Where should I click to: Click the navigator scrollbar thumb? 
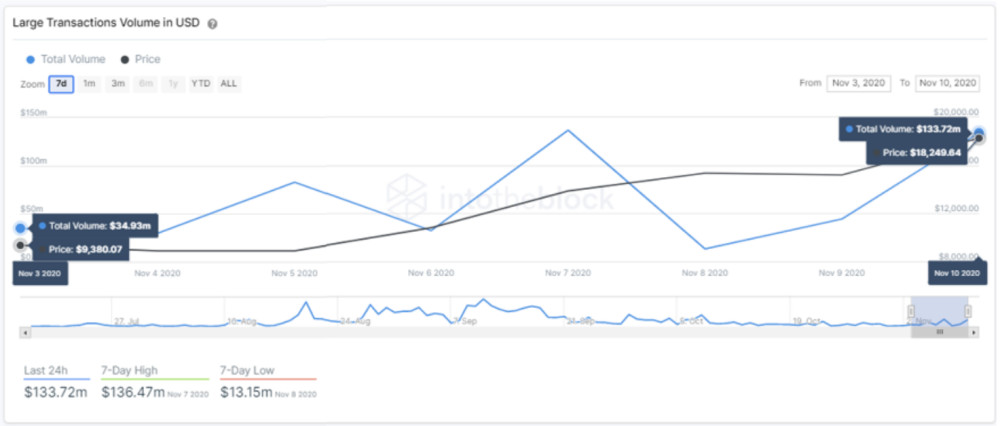click(939, 332)
